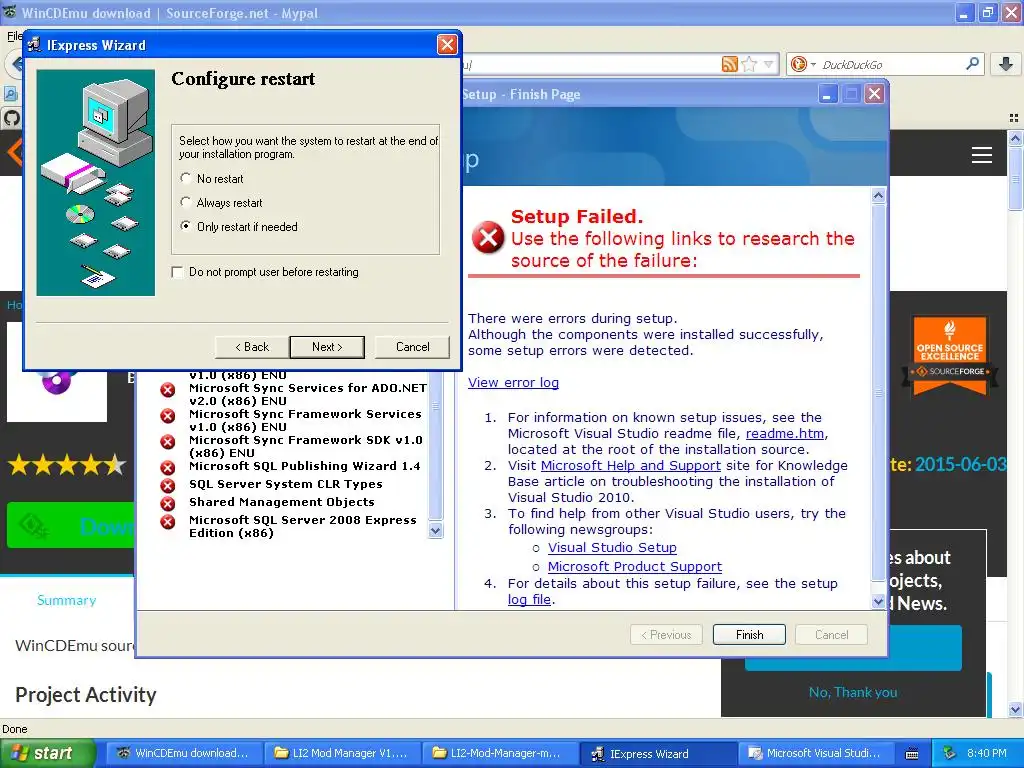Screen dimensions: 1024x768
Task: Click error icon beside Sync Services for ADO.NET
Action: (168, 390)
